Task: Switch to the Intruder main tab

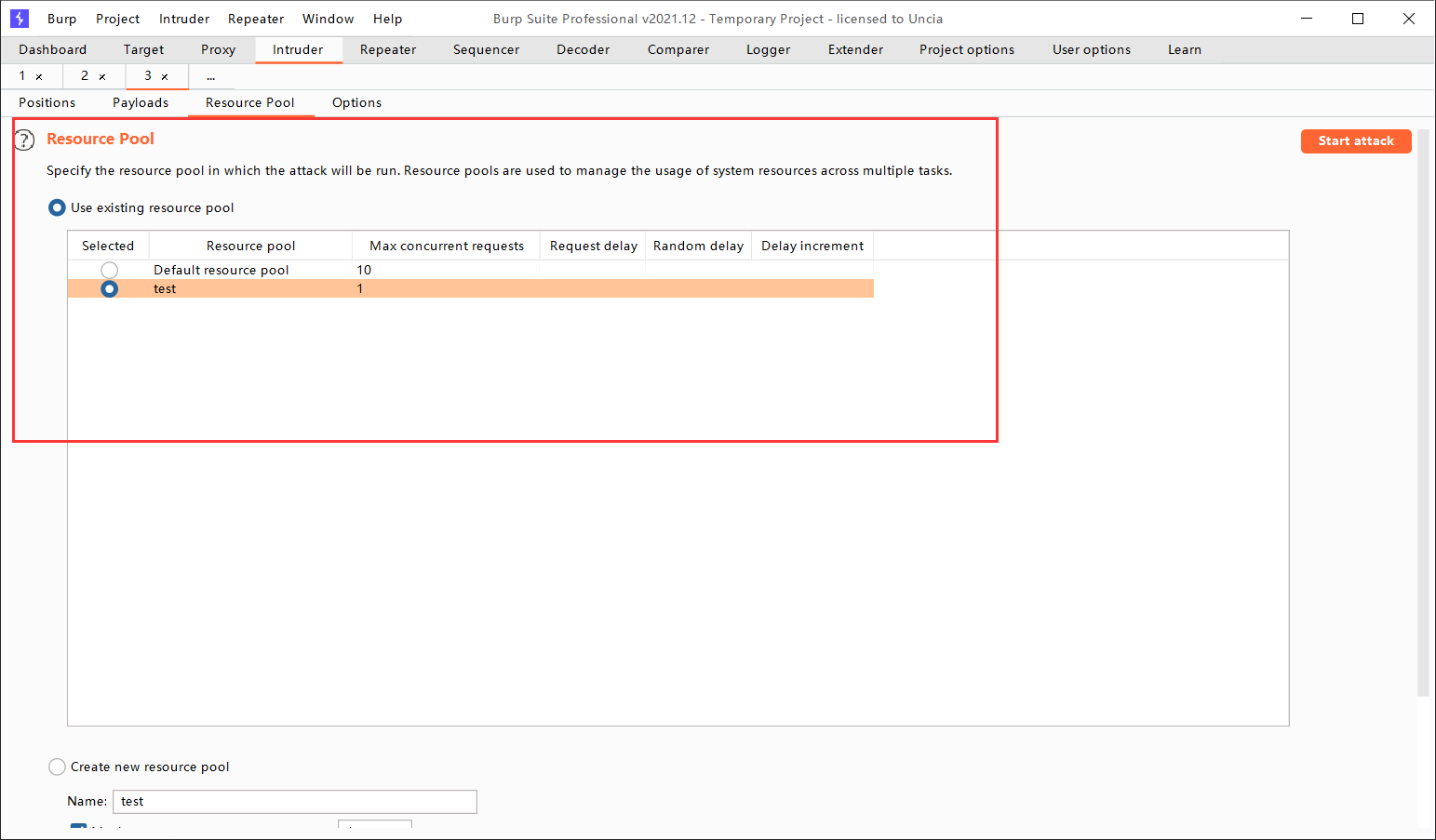Action: [x=298, y=50]
